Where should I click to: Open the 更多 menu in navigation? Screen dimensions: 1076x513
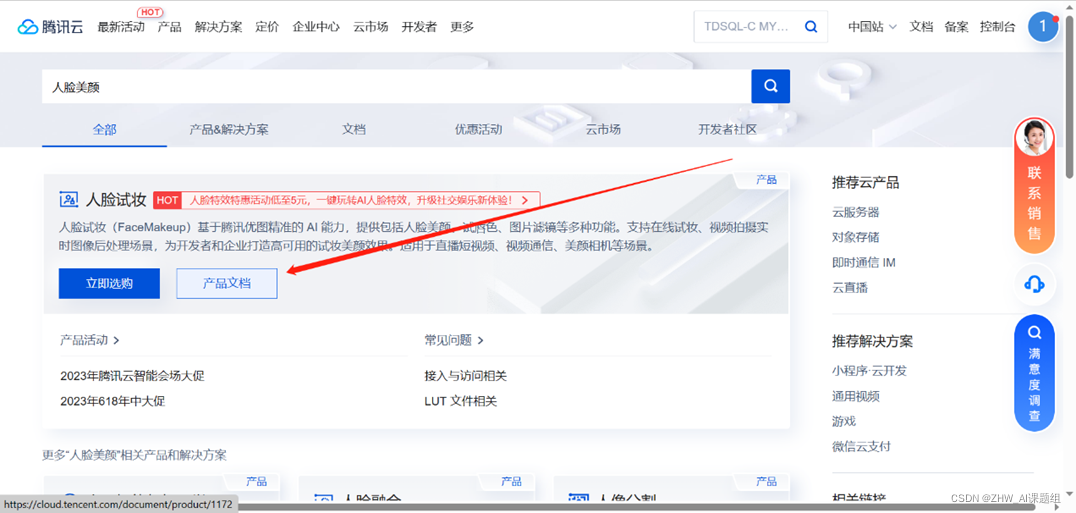pyautogui.click(x=462, y=27)
